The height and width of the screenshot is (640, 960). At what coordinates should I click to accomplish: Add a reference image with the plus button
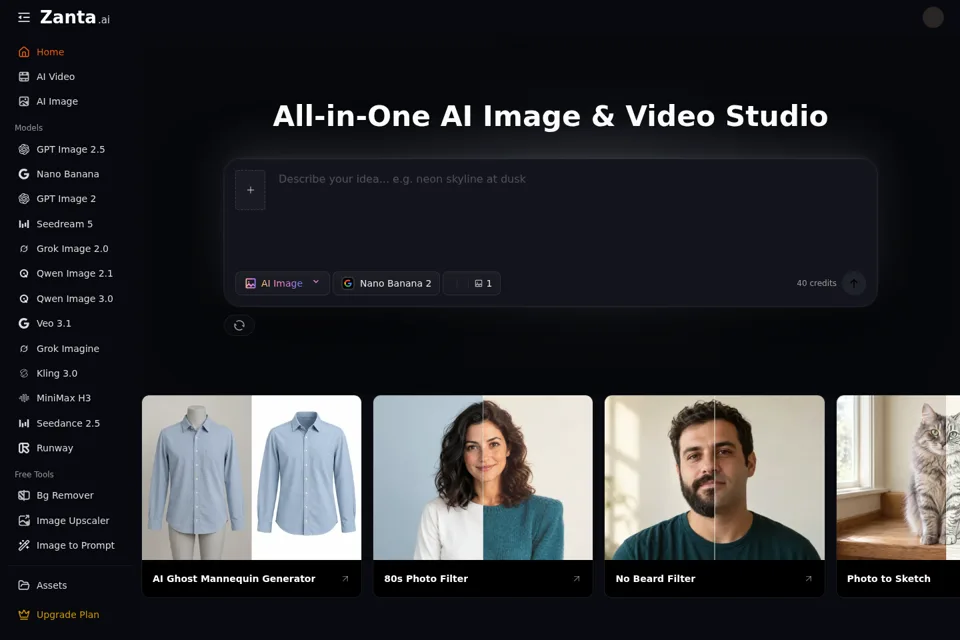click(x=250, y=190)
